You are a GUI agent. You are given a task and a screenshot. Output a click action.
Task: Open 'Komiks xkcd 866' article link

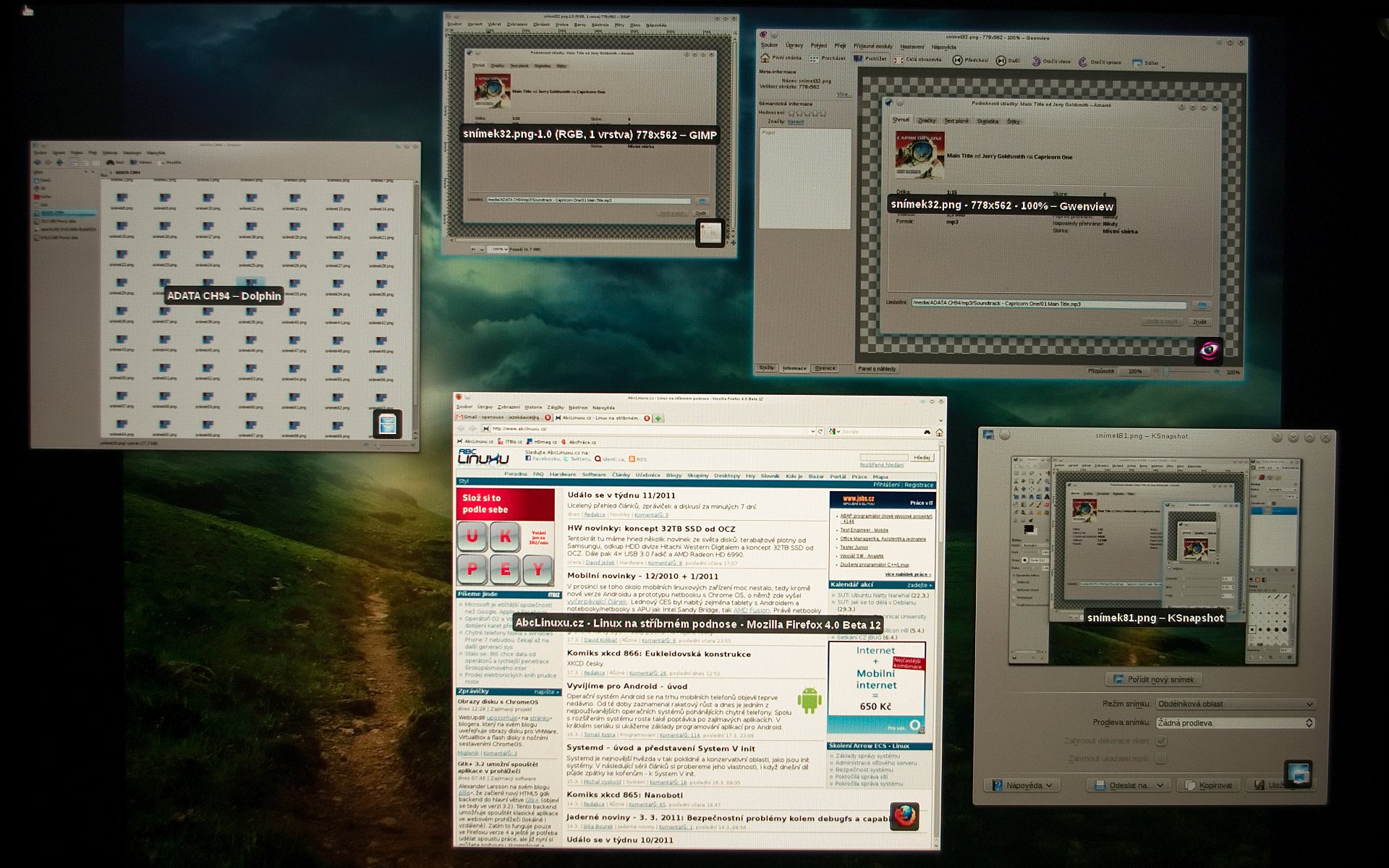[658, 654]
